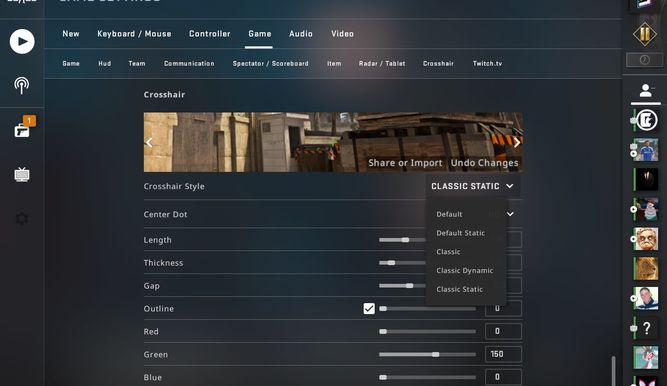Expand the Center Dot dropdown chevron

click(510, 214)
